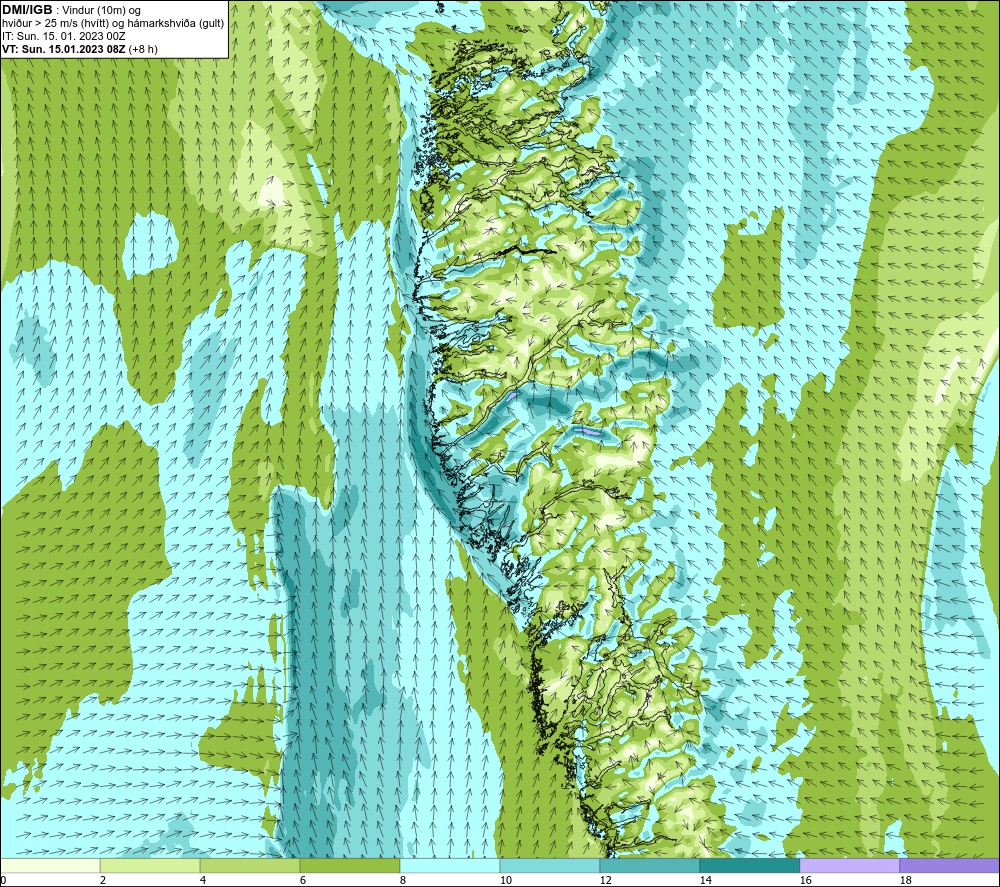Click the 2–4 m/s legend color swatch

pyautogui.click(x=150, y=865)
